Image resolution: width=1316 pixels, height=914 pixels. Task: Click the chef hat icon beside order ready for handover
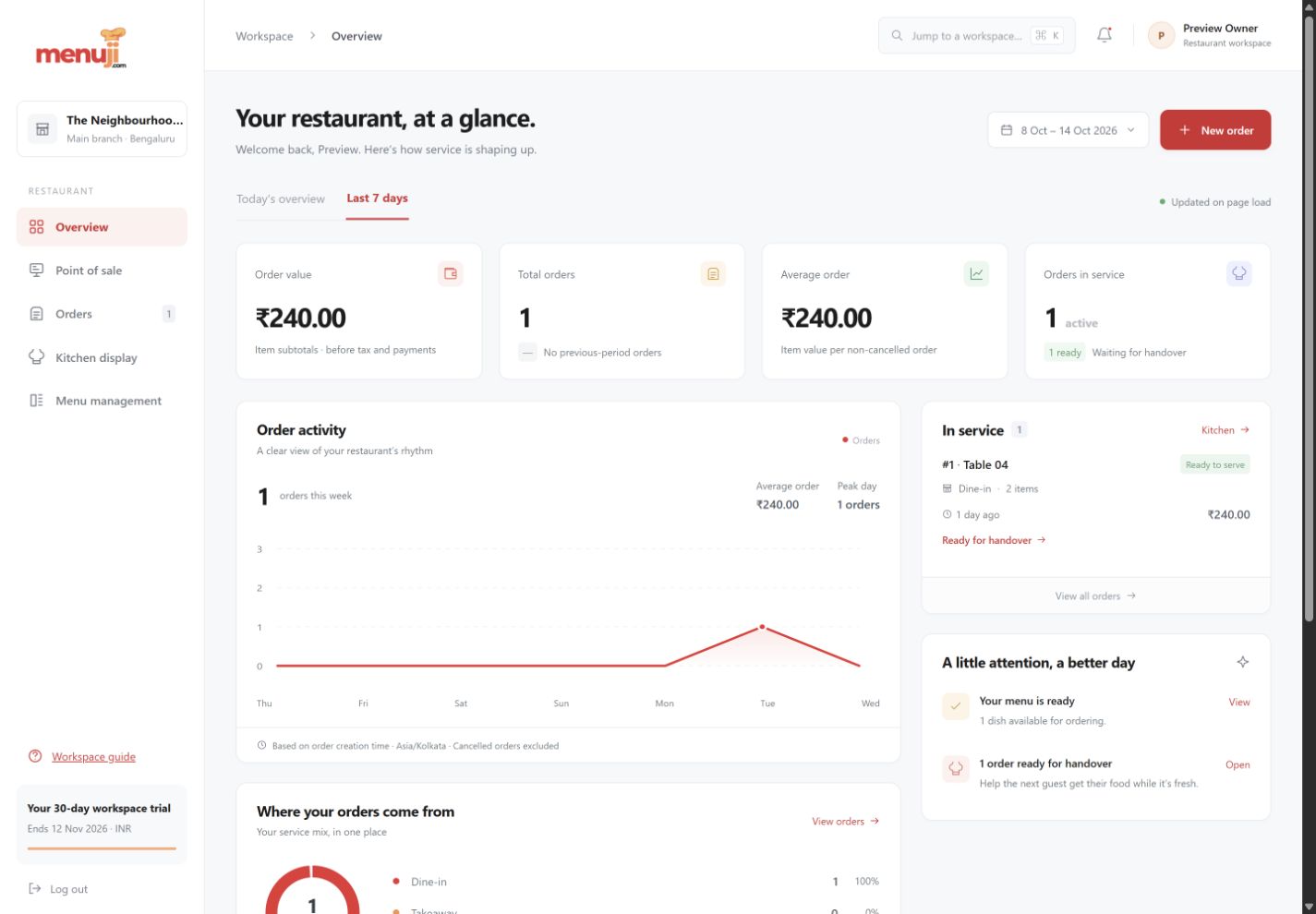point(956,769)
